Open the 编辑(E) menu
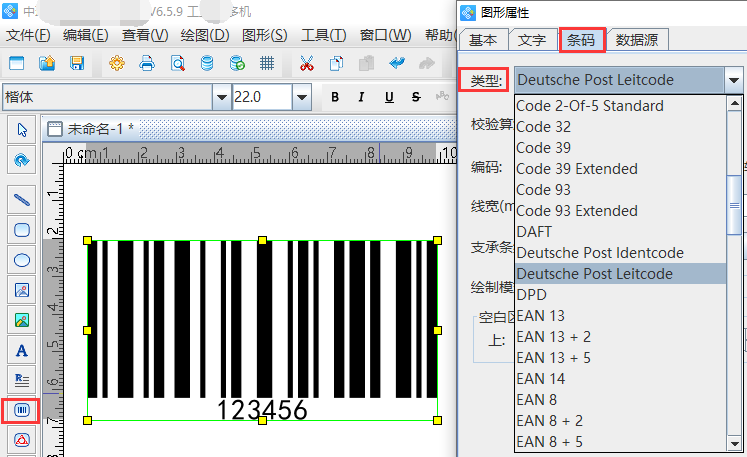The image size is (747, 457). (x=86, y=35)
